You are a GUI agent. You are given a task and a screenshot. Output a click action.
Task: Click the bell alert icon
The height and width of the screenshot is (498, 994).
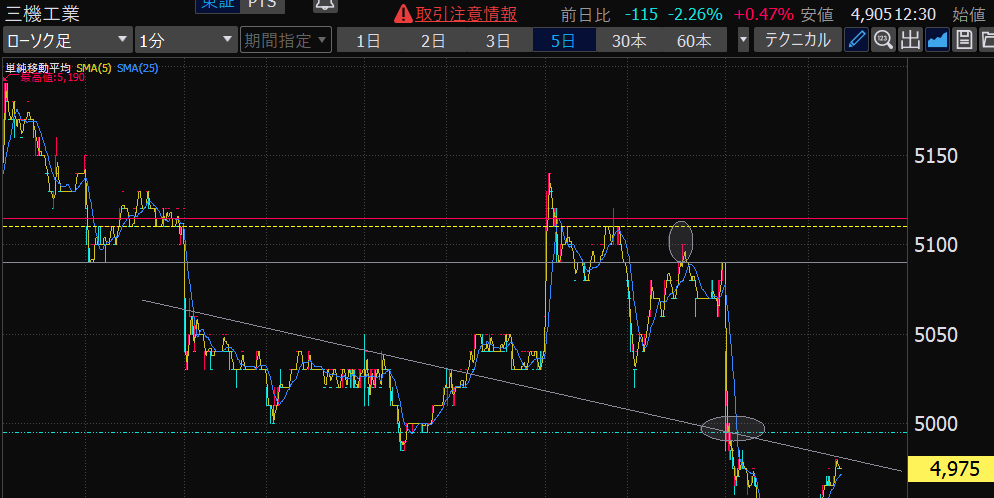tap(324, 6)
